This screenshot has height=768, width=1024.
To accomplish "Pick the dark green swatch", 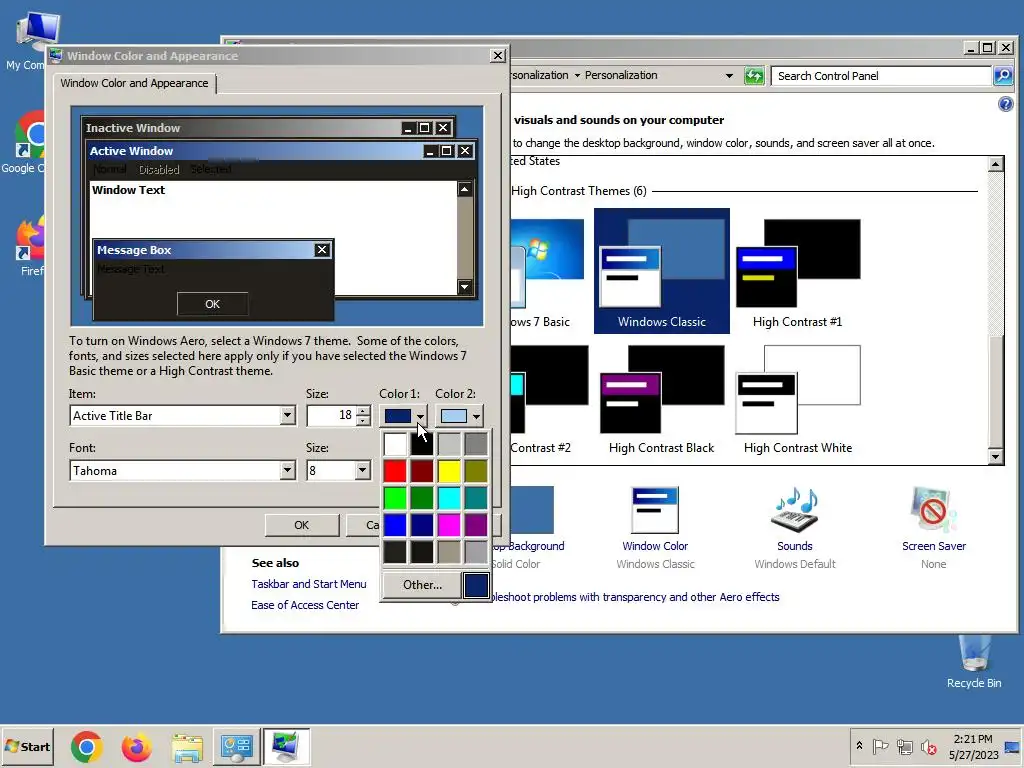I will 422,498.
